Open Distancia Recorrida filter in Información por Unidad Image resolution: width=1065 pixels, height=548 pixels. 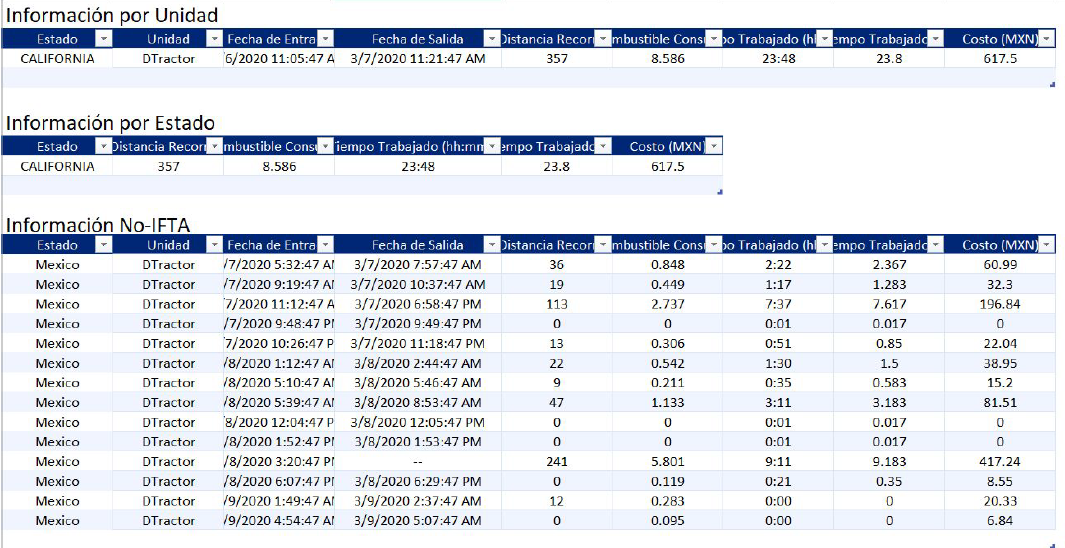(x=602, y=39)
